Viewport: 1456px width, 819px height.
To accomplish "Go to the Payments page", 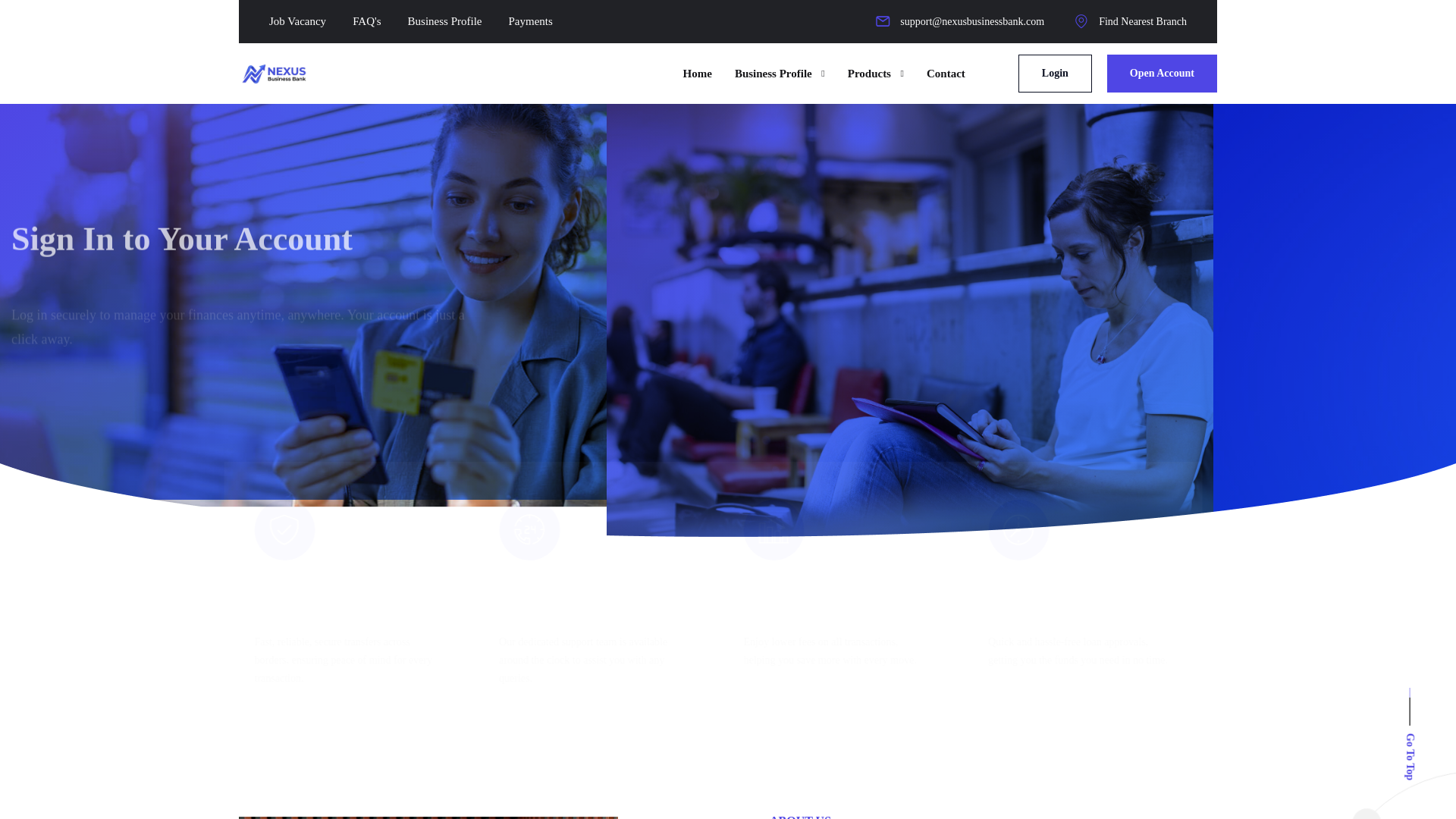I will click(x=530, y=21).
